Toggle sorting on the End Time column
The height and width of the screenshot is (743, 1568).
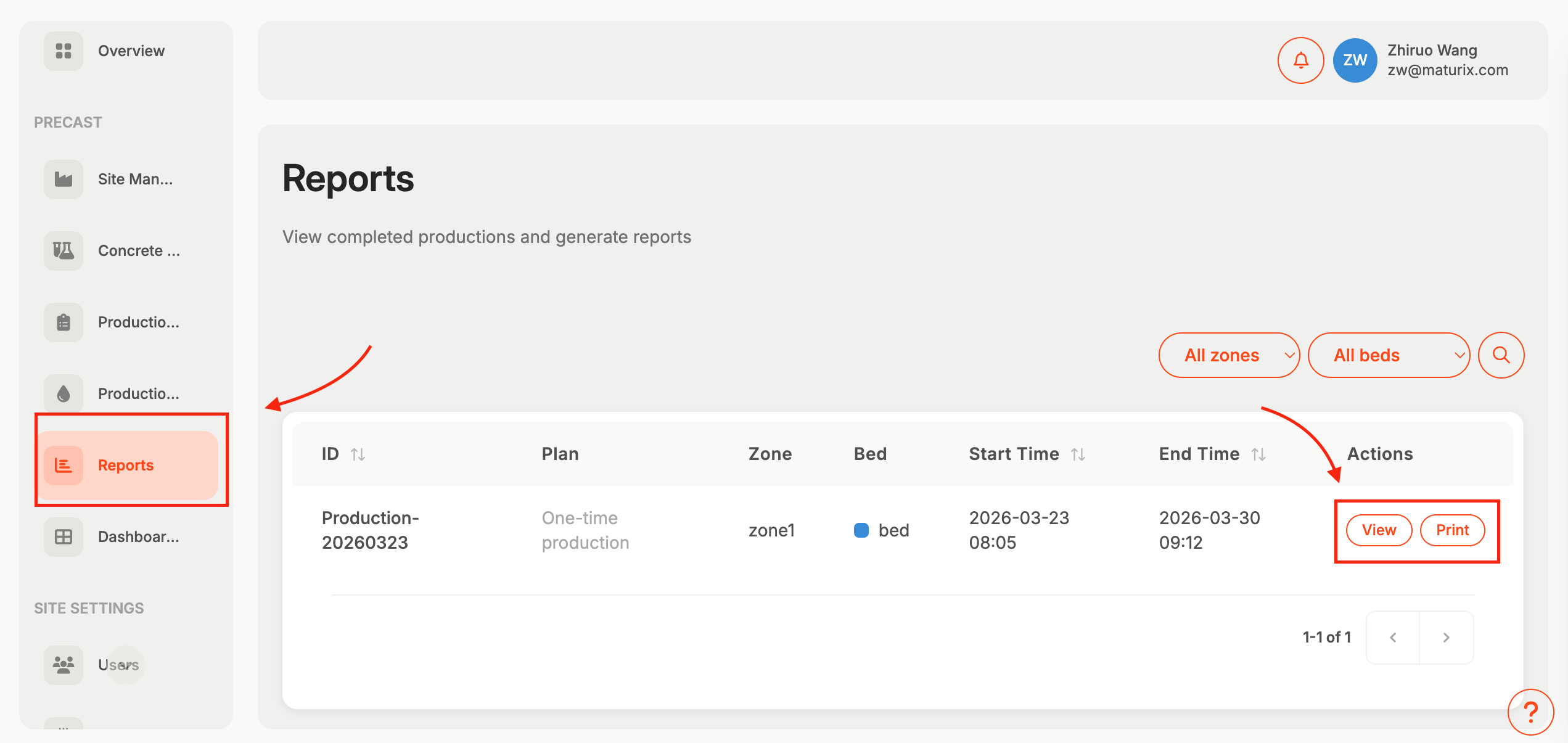(1258, 454)
